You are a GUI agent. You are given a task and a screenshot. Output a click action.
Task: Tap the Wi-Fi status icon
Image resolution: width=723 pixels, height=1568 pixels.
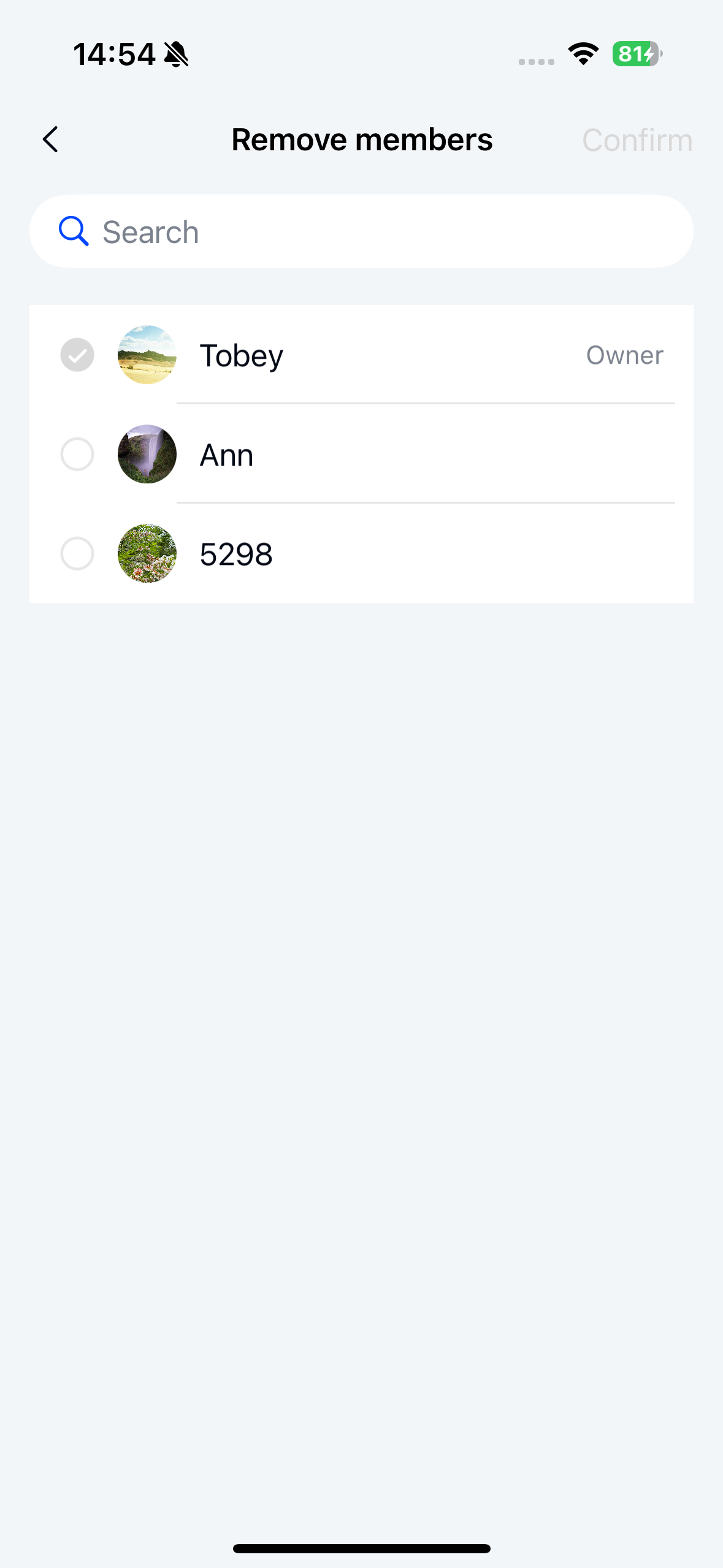pos(583,54)
